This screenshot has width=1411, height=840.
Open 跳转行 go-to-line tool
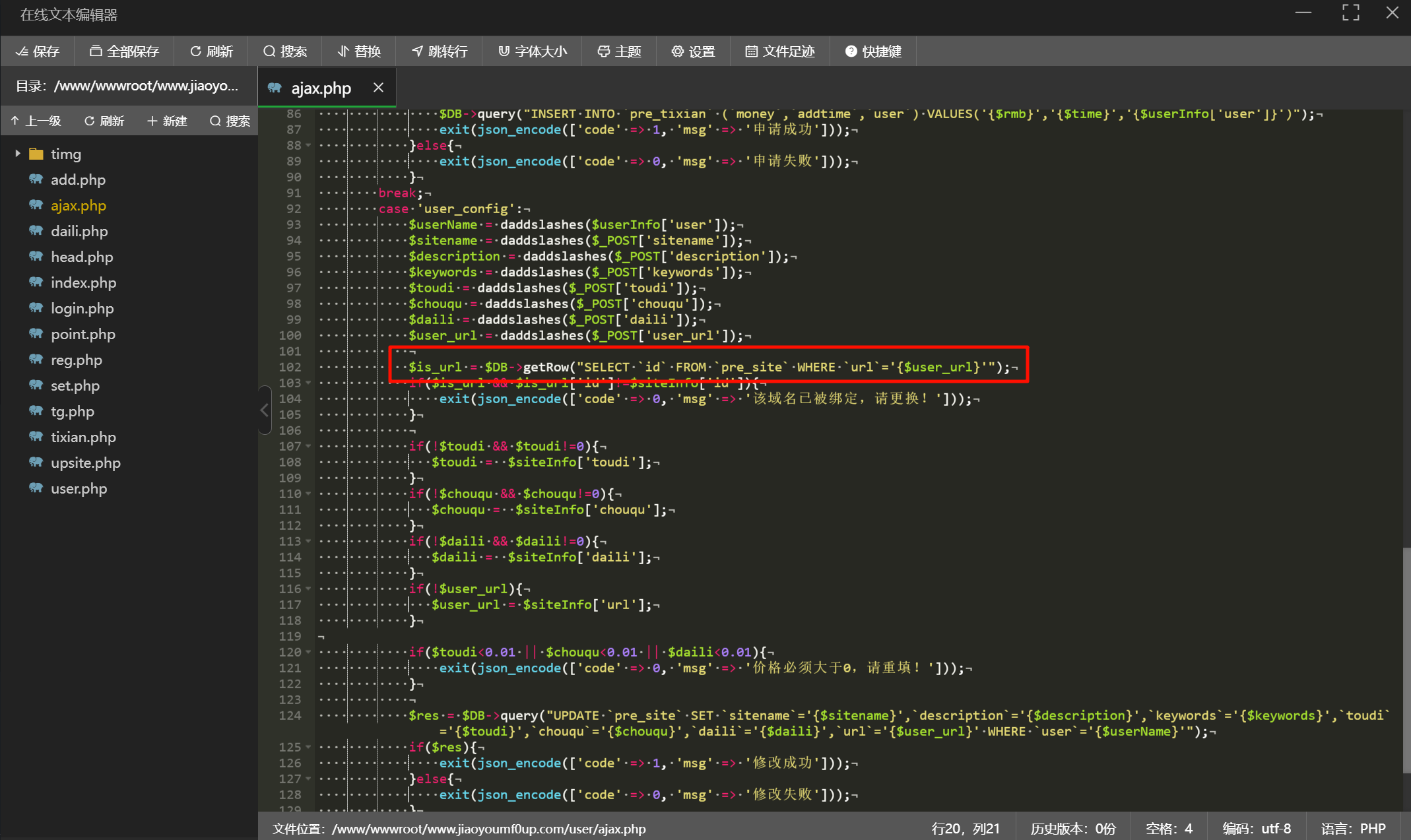tap(440, 51)
